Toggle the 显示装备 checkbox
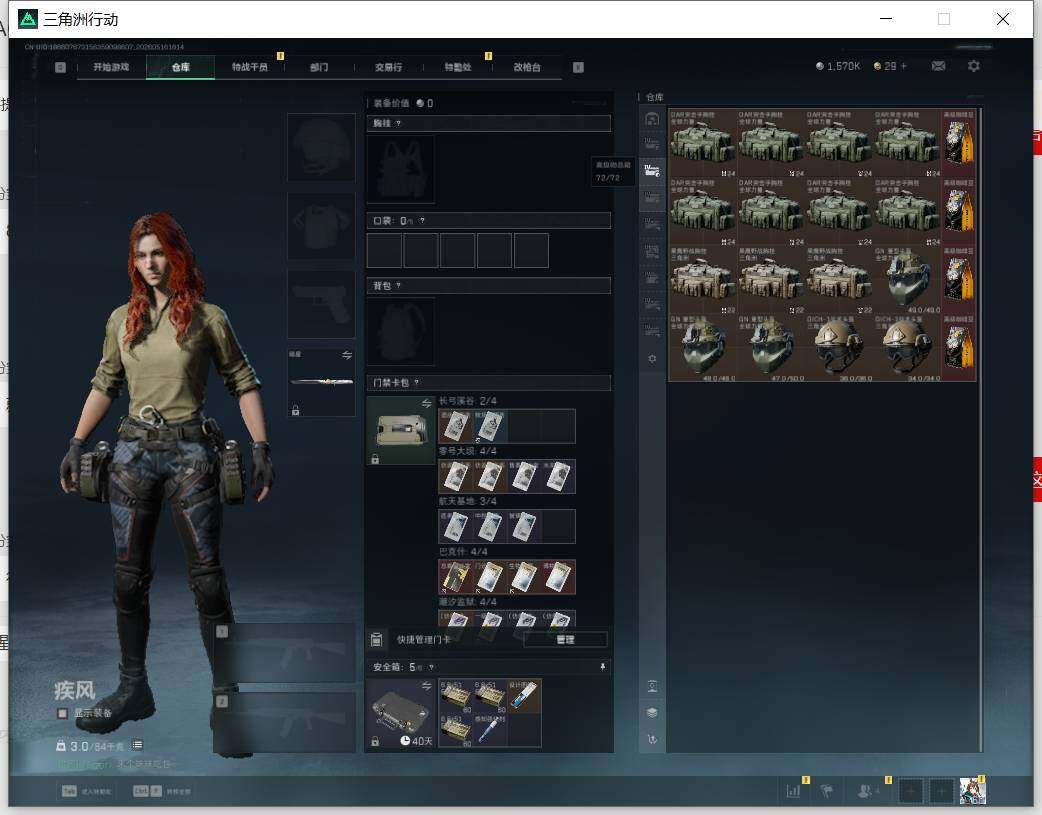Viewport: 1042px width, 815px height. (62, 713)
